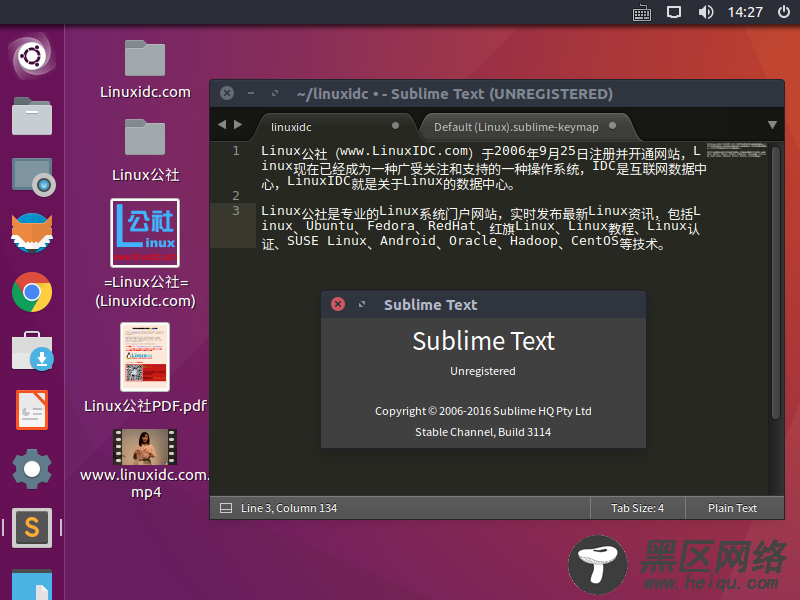Click line number 3 in the gutter
Screen dimensions: 800x600
(x=236, y=211)
